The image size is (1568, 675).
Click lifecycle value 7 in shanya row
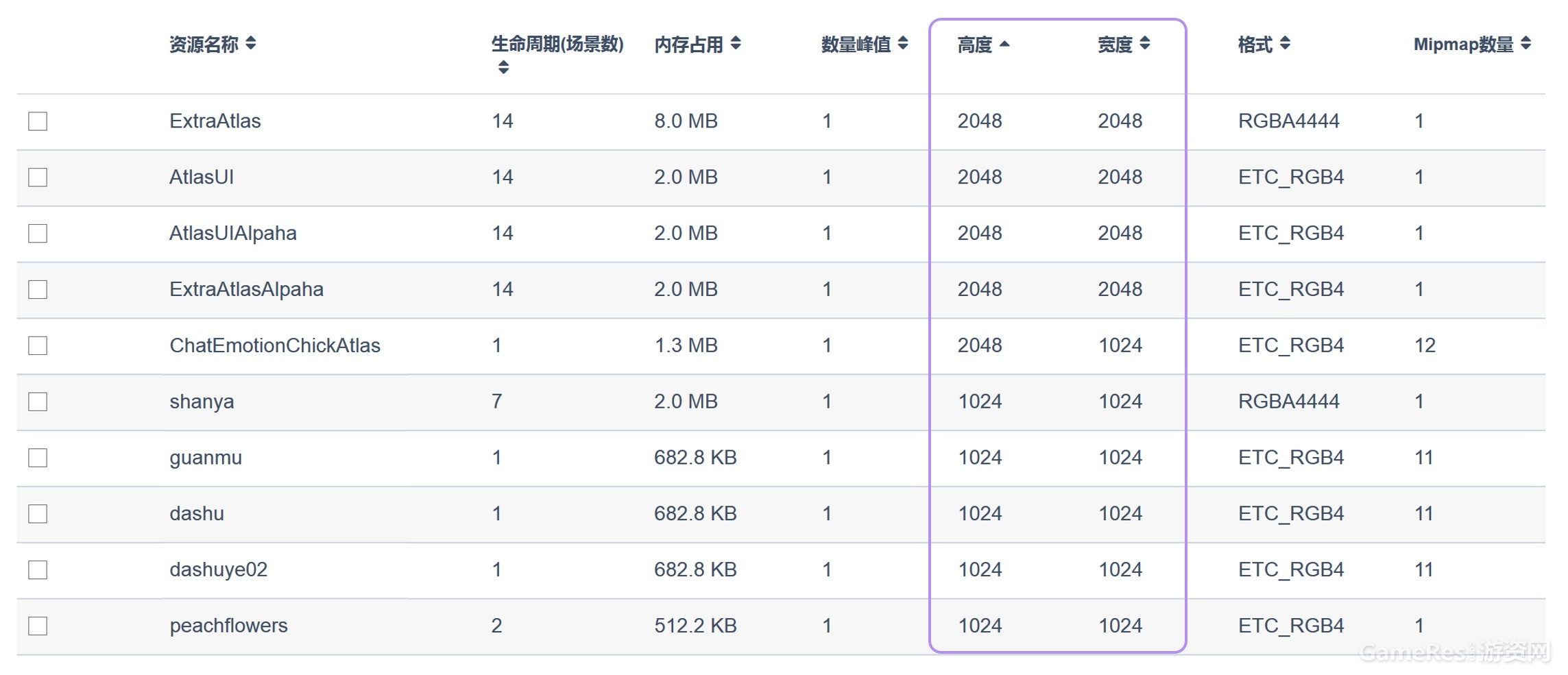pyautogui.click(x=497, y=402)
